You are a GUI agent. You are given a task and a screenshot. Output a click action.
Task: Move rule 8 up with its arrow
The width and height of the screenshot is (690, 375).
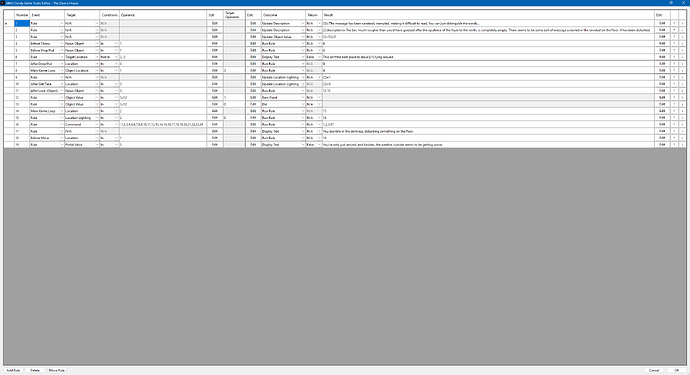pyautogui.click(x=674, y=70)
